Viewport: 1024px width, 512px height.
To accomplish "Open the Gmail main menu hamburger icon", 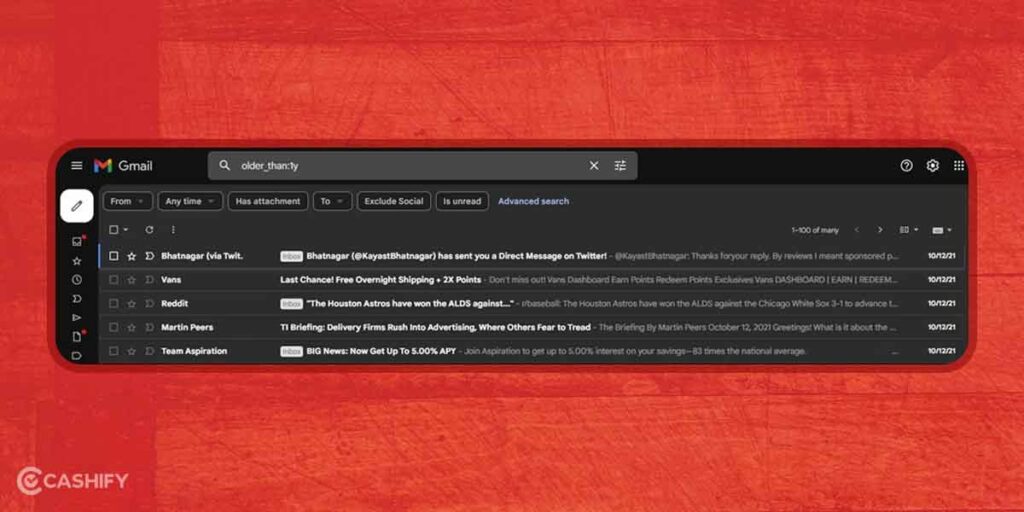I will (76, 166).
